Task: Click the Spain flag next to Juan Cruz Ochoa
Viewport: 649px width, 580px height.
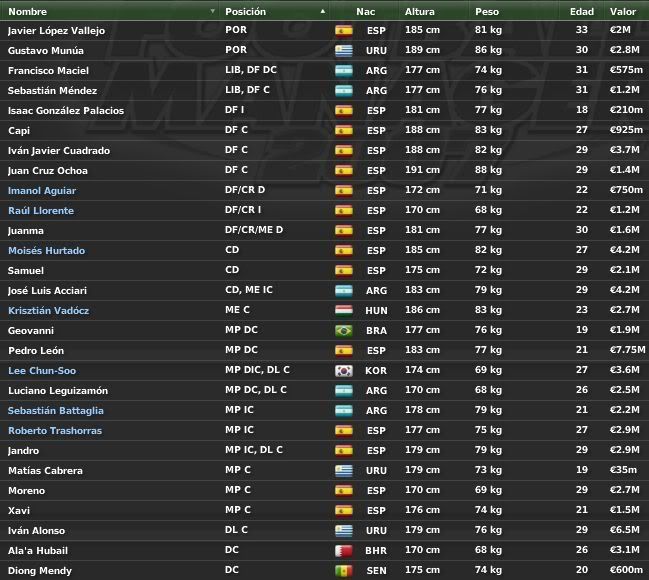Action: [344, 171]
